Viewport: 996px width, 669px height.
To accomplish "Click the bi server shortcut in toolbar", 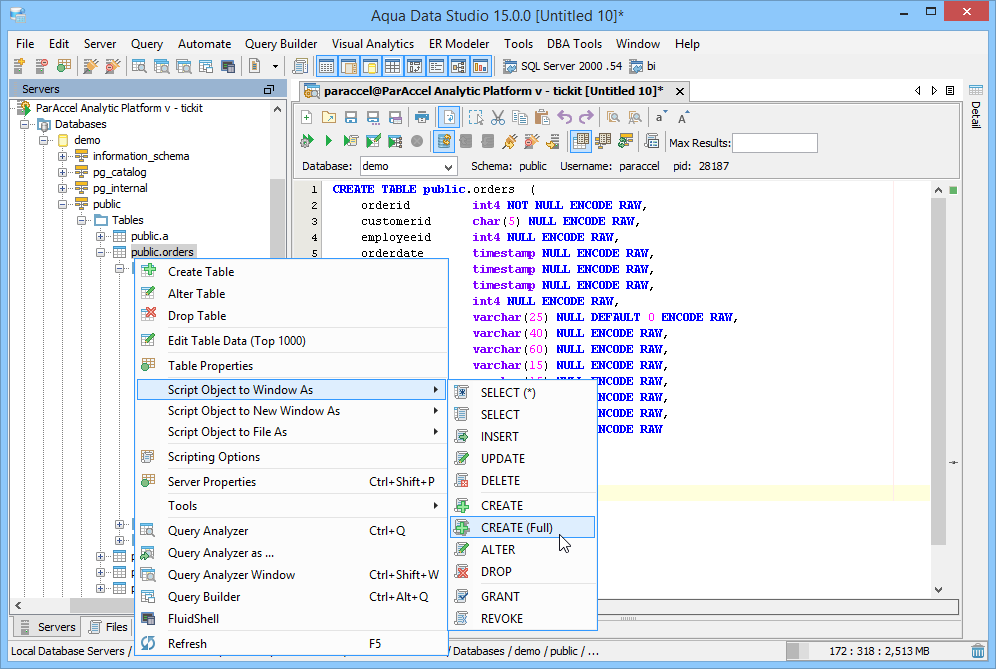I will click(x=643, y=66).
